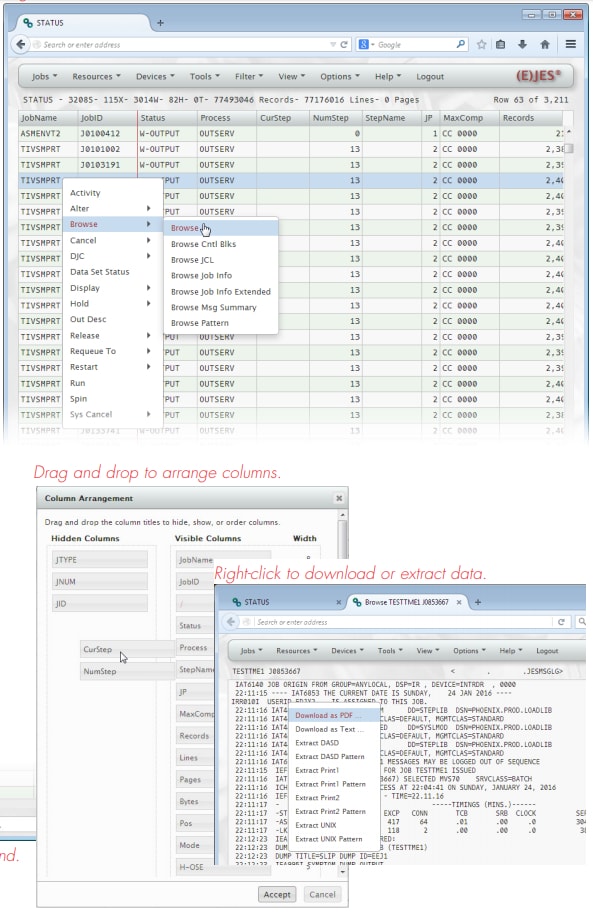Image resolution: width=593 pixels, height=916 pixels.
Task: Click Cancel in Column Arrangement dialog
Action: point(322,894)
